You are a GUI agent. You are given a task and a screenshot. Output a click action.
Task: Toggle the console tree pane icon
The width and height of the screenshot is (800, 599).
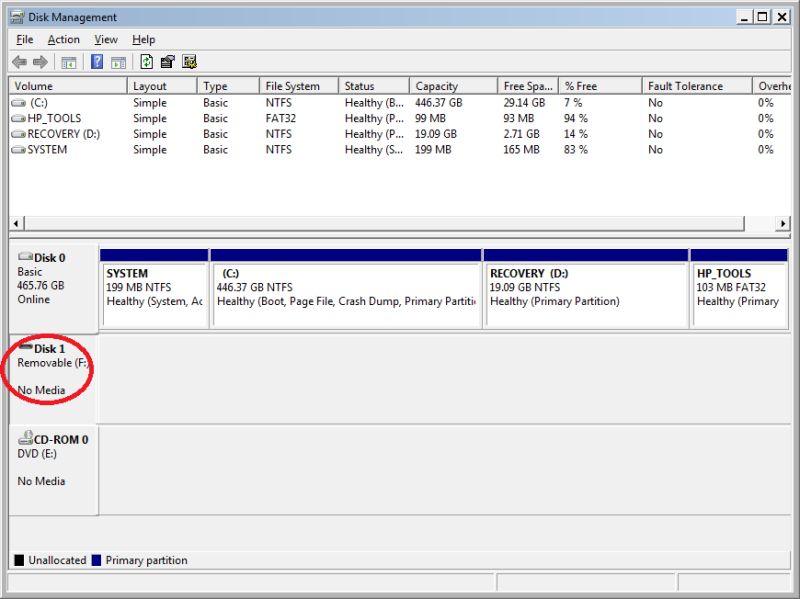pos(70,61)
